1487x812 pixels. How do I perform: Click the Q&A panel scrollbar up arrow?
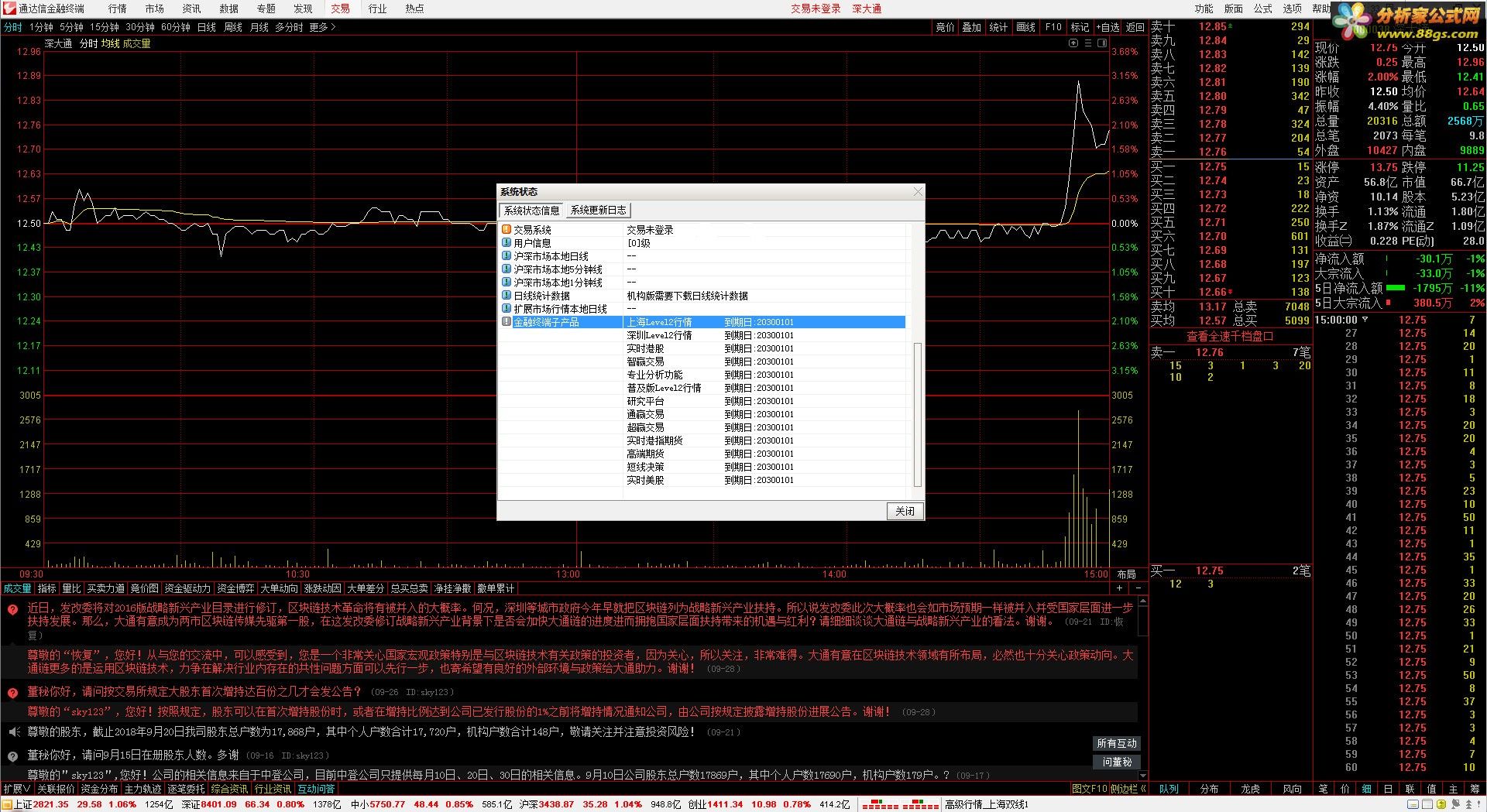click(x=1142, y=601)
